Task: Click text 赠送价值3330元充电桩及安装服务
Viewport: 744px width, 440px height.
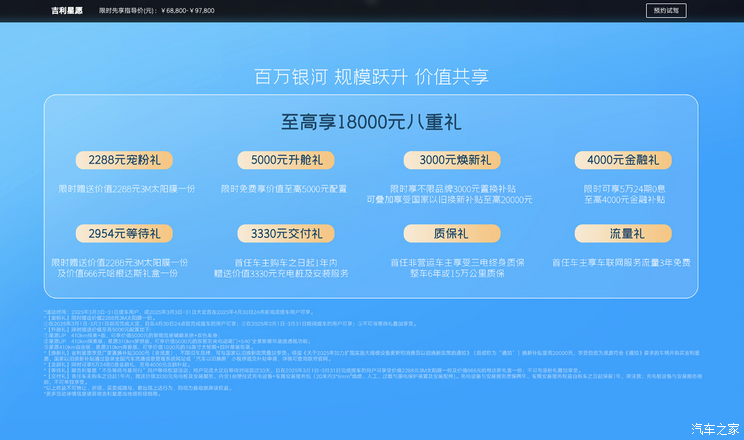Action: click(281, 273)
